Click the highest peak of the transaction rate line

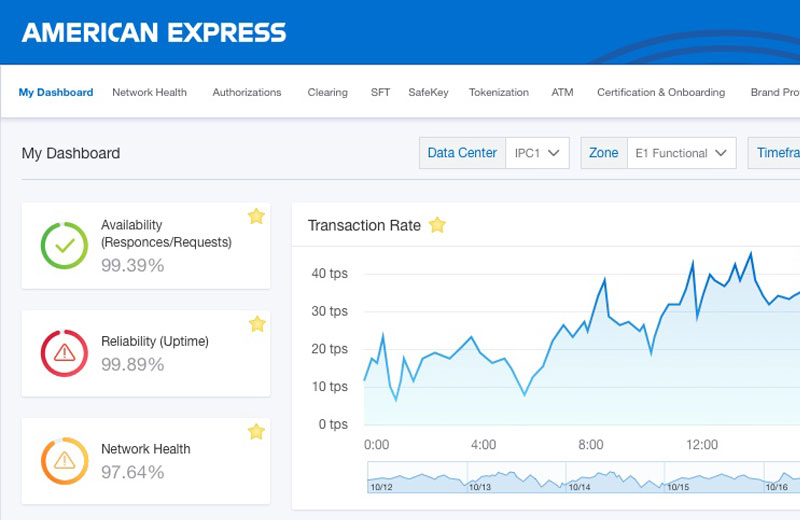click(751, 253)
